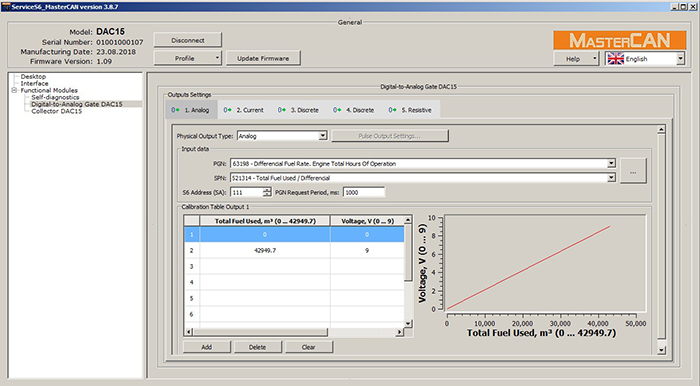The image size is (700, 386).
Task: Click the table's vertical scrollbar down arrow
Action: [x=408, y=324]
